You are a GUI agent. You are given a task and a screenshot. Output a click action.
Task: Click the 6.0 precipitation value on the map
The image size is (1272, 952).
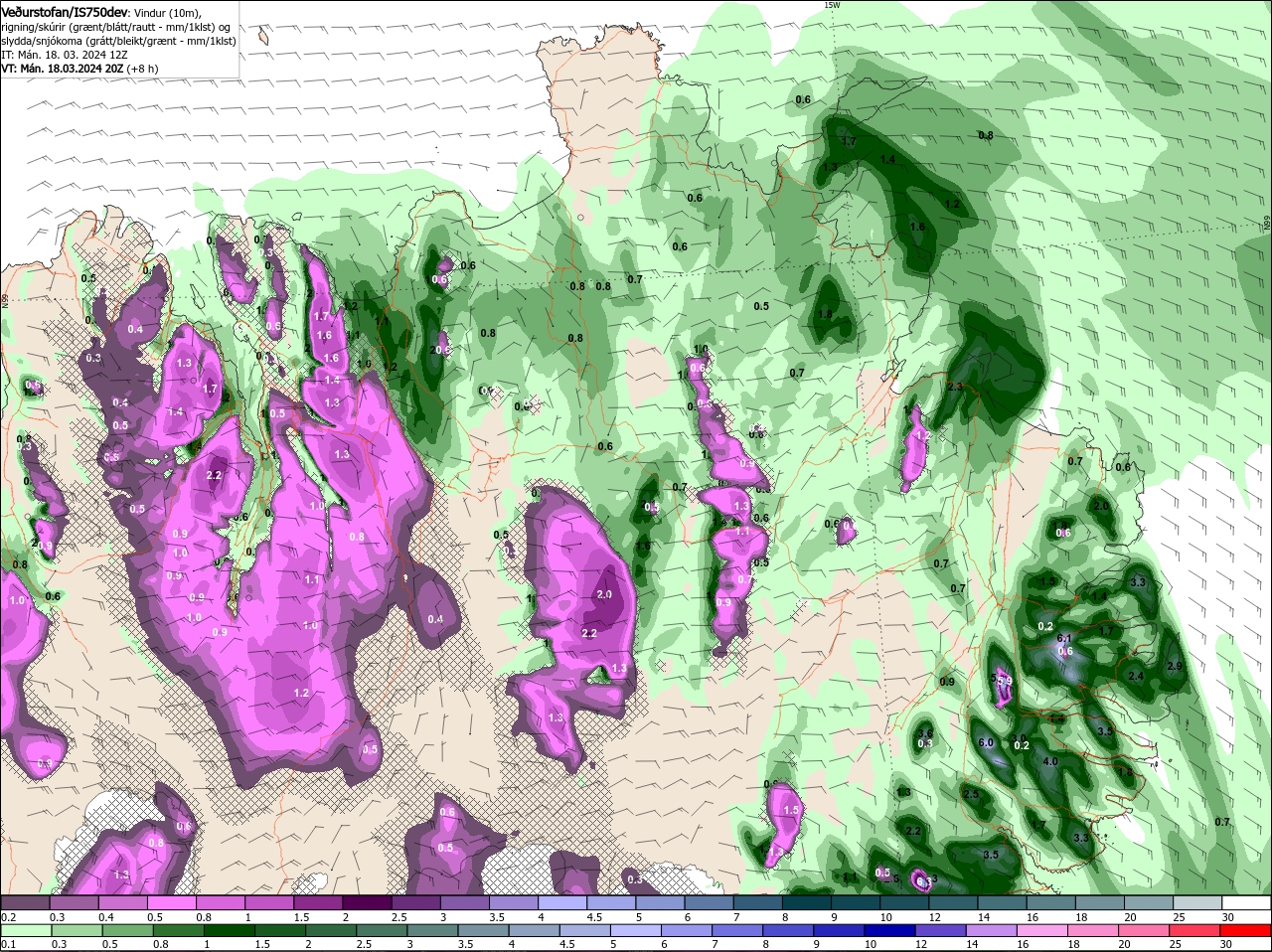[986, 742]
